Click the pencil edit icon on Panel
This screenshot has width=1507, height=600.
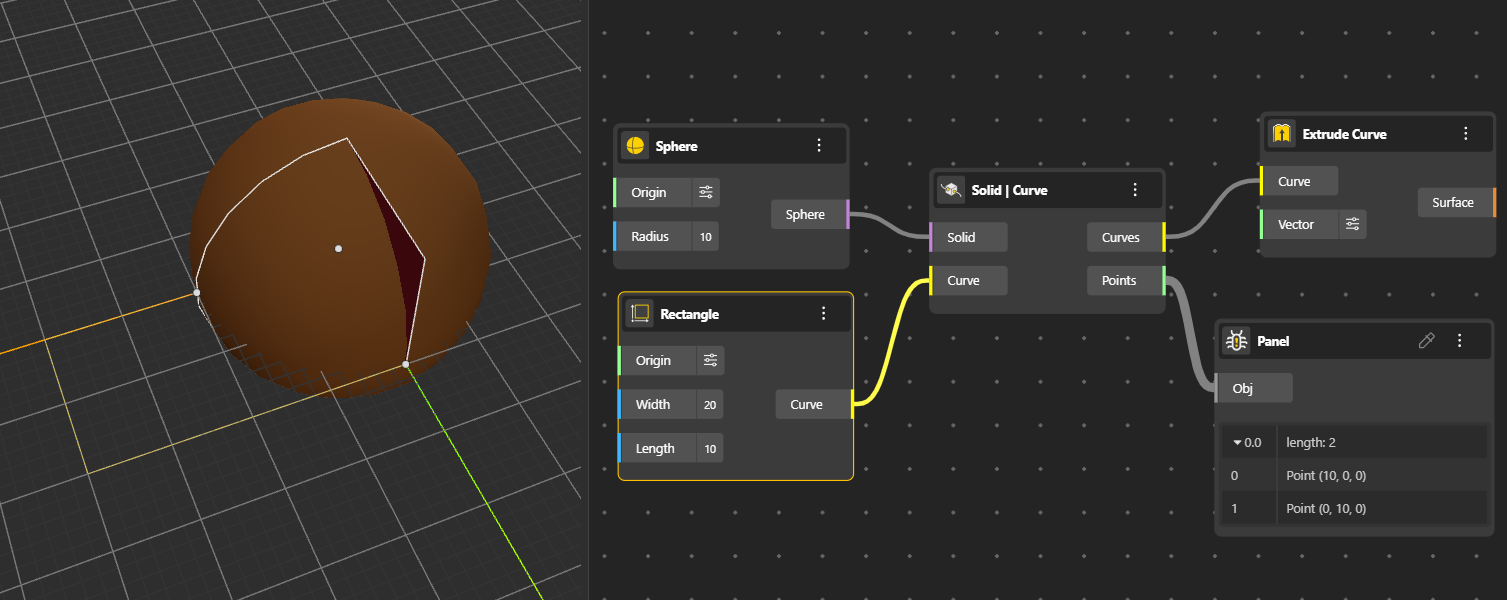click(x=1427, y=341)
